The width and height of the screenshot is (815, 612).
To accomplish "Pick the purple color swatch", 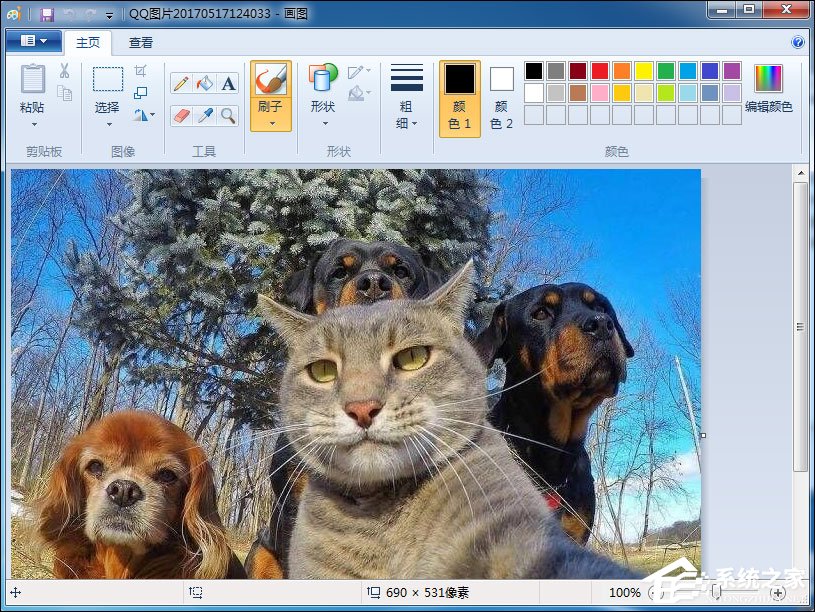I will (x=732, y=71).
